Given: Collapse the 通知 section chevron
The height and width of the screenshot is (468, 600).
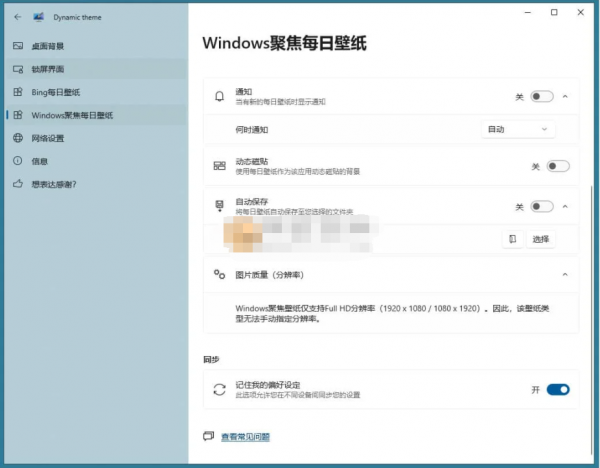Looking at the screenshot, I should tap(565, 96).
